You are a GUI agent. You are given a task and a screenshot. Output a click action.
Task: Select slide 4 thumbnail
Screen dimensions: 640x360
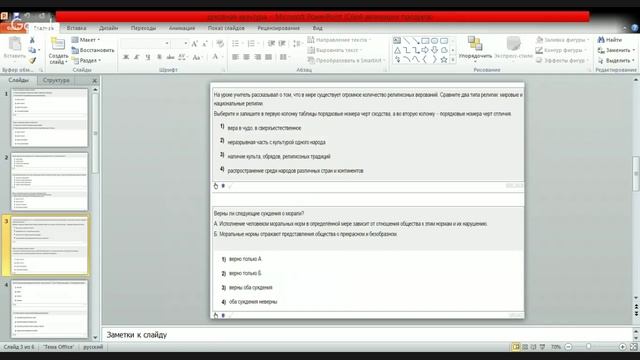coord(49,309)
